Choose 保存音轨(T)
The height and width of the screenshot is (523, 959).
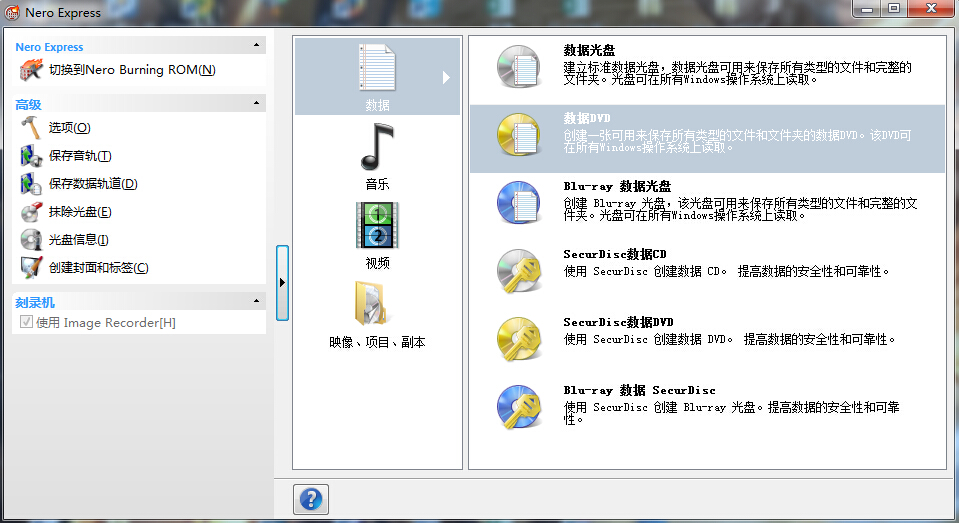80,156
